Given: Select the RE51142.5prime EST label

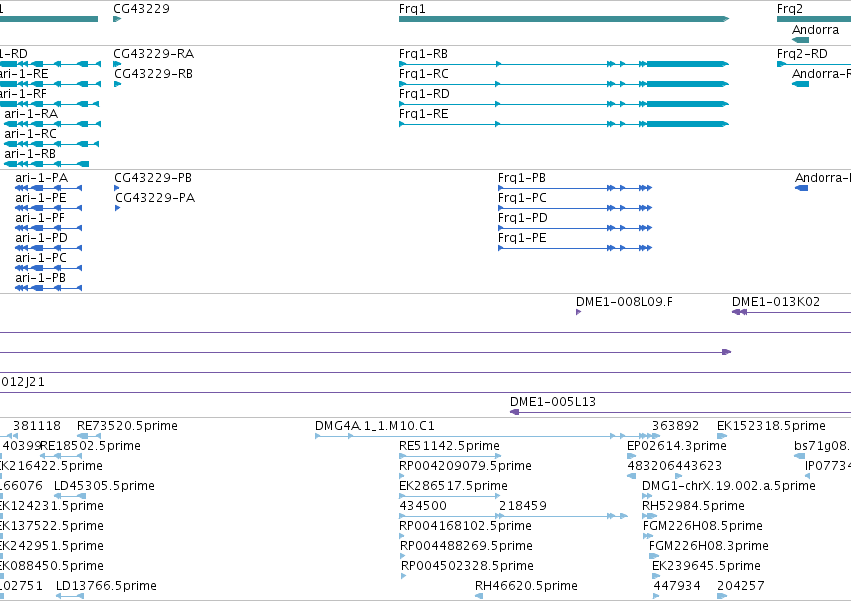Looking at the screenshot, I should [449, 446].
